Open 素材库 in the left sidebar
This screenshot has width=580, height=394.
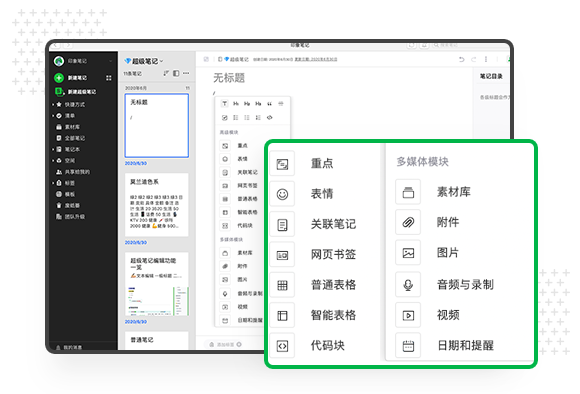(x=68, y=127)
